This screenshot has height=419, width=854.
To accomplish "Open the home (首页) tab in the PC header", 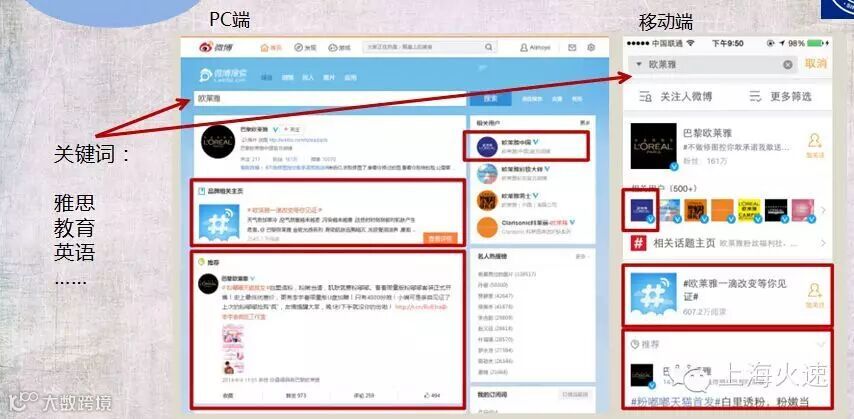I will [x=271, y=47].
